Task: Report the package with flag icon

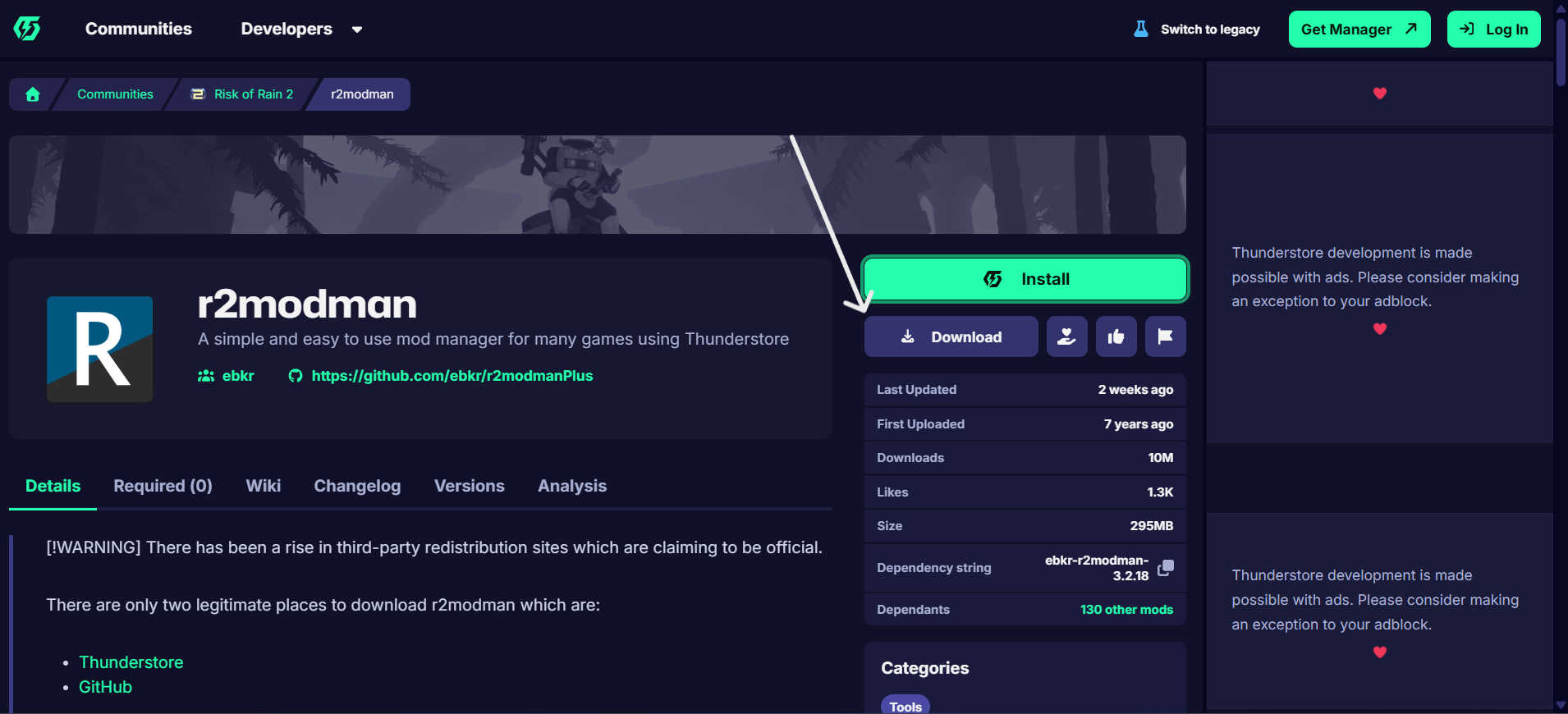Action: 1165,336
